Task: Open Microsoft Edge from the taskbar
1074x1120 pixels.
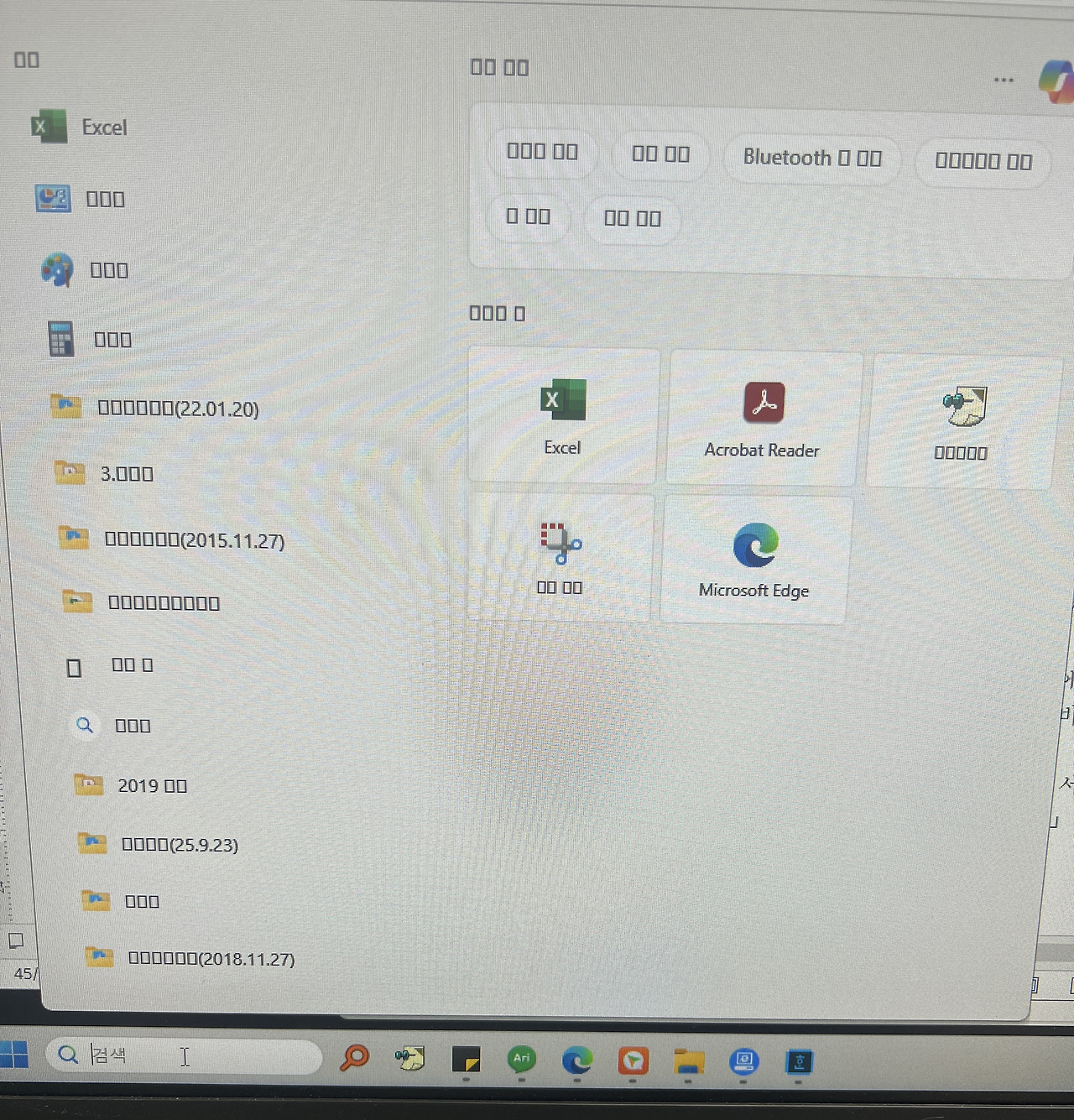Action: [577, 1061]
